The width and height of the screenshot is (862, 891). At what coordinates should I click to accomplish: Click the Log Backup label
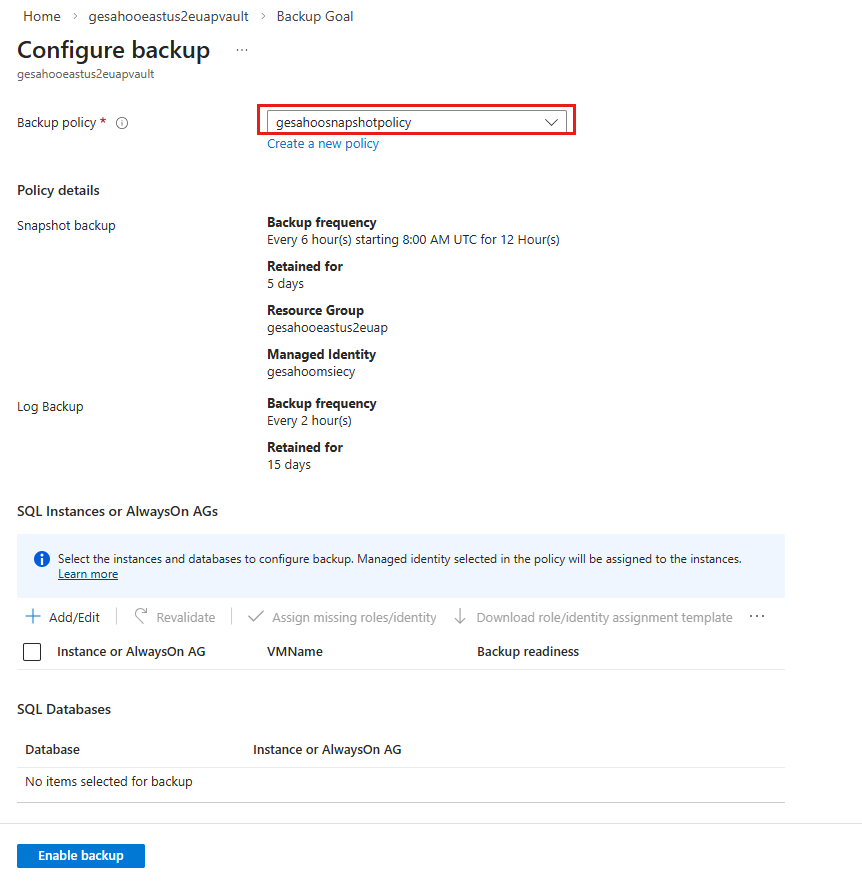pos(50,407)
